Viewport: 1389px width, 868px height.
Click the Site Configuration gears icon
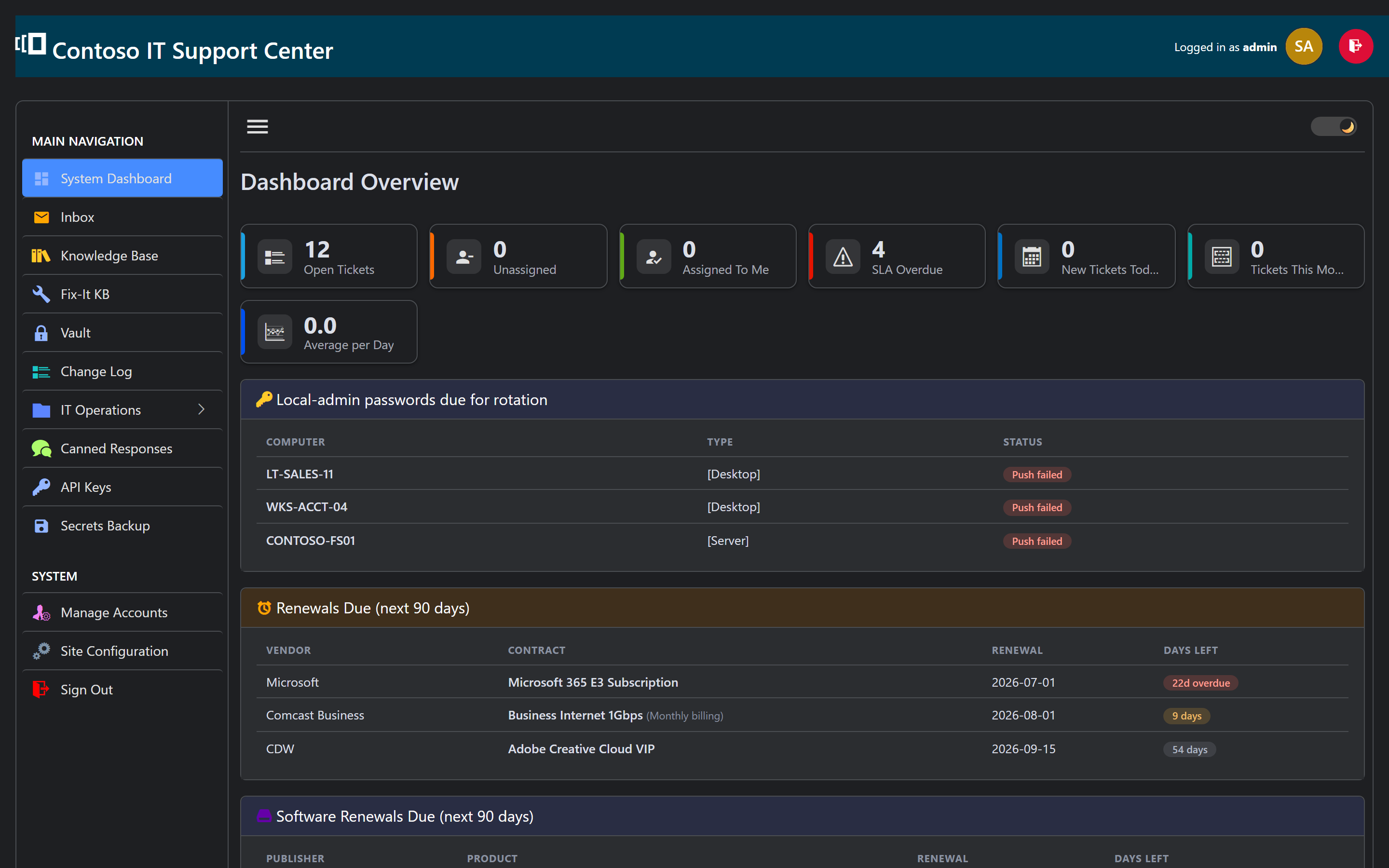(41, 651)
